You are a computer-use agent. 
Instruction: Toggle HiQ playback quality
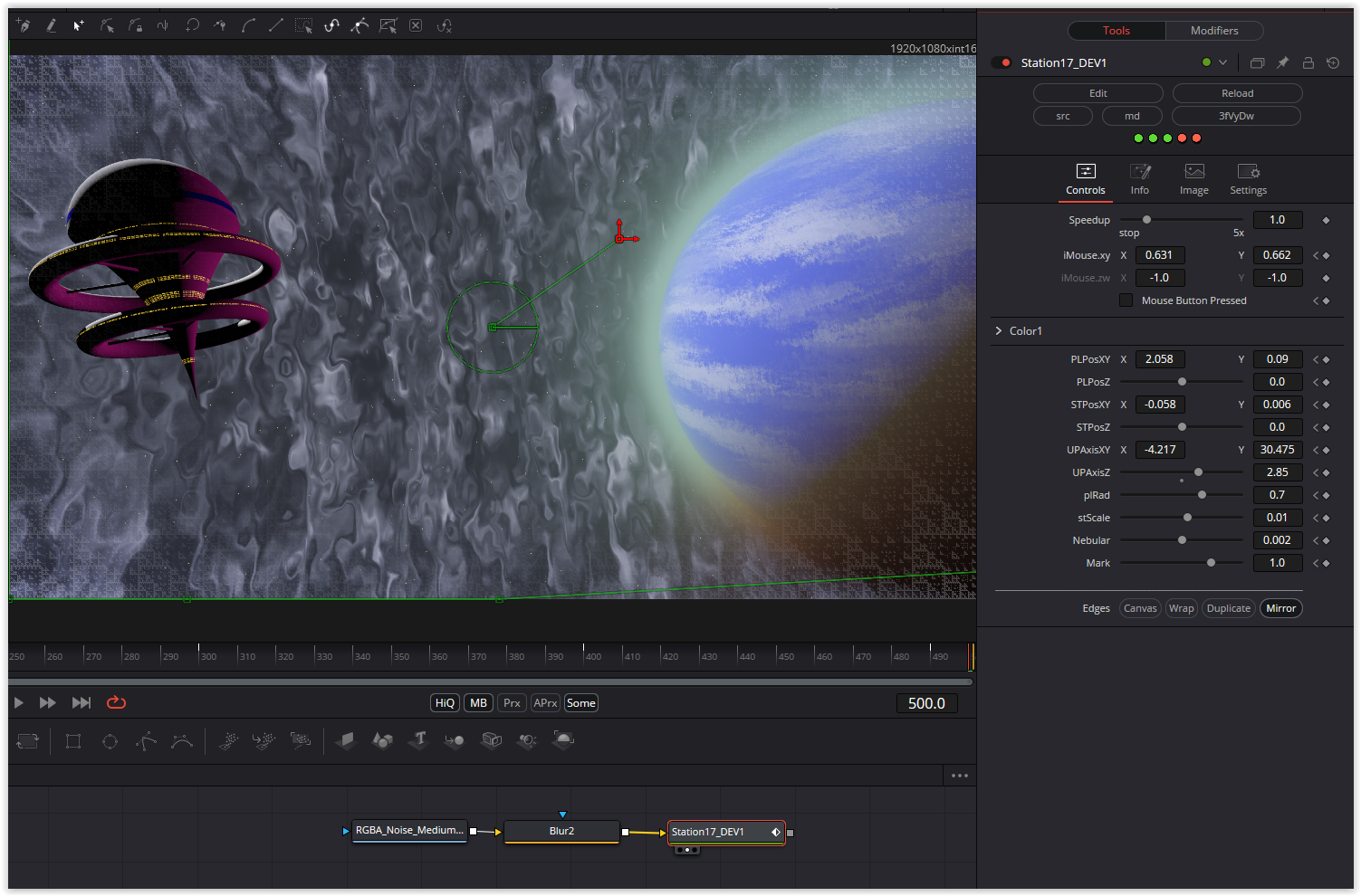tap(445, 702)
